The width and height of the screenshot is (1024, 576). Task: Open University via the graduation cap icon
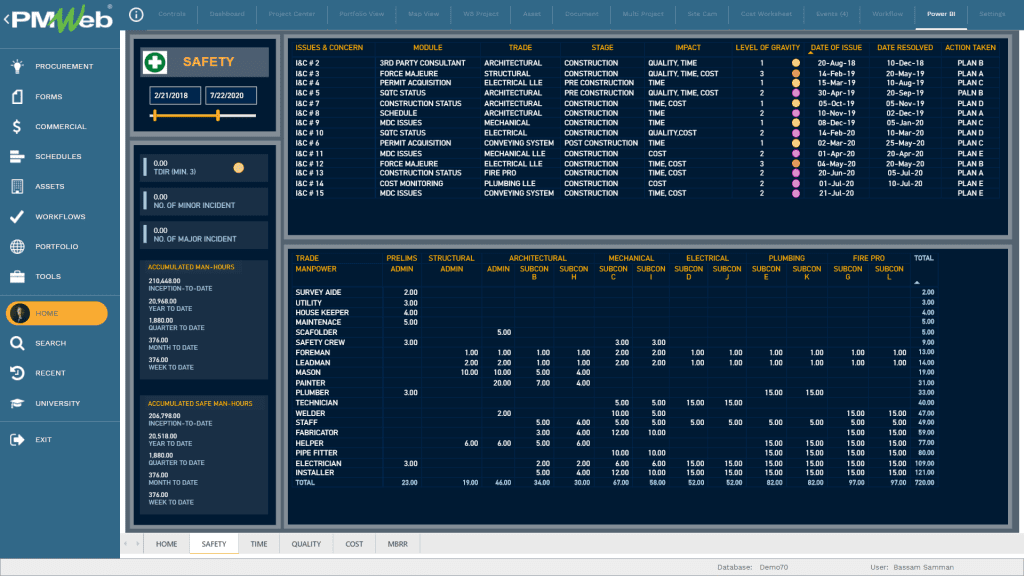click(17, 404)
